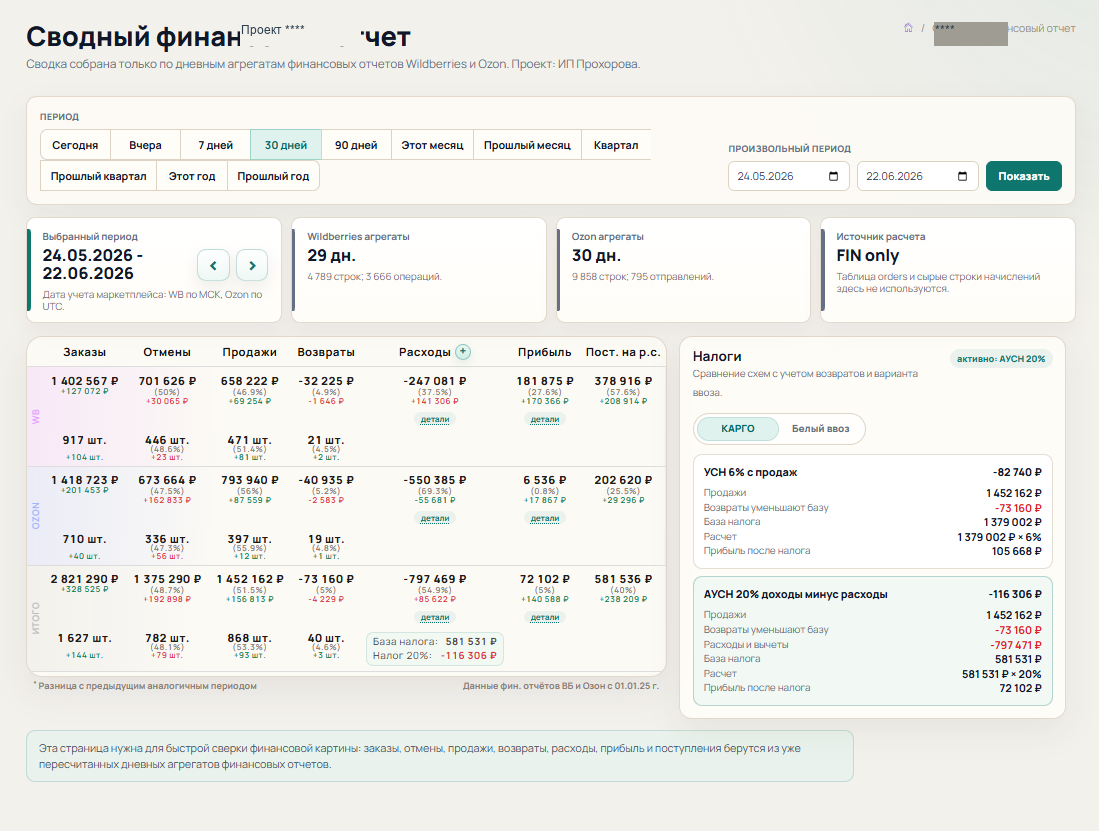Screen dimensions: 1099x831
Task: Select the Прошлый месяц period tab
Action: pos(527,145)
